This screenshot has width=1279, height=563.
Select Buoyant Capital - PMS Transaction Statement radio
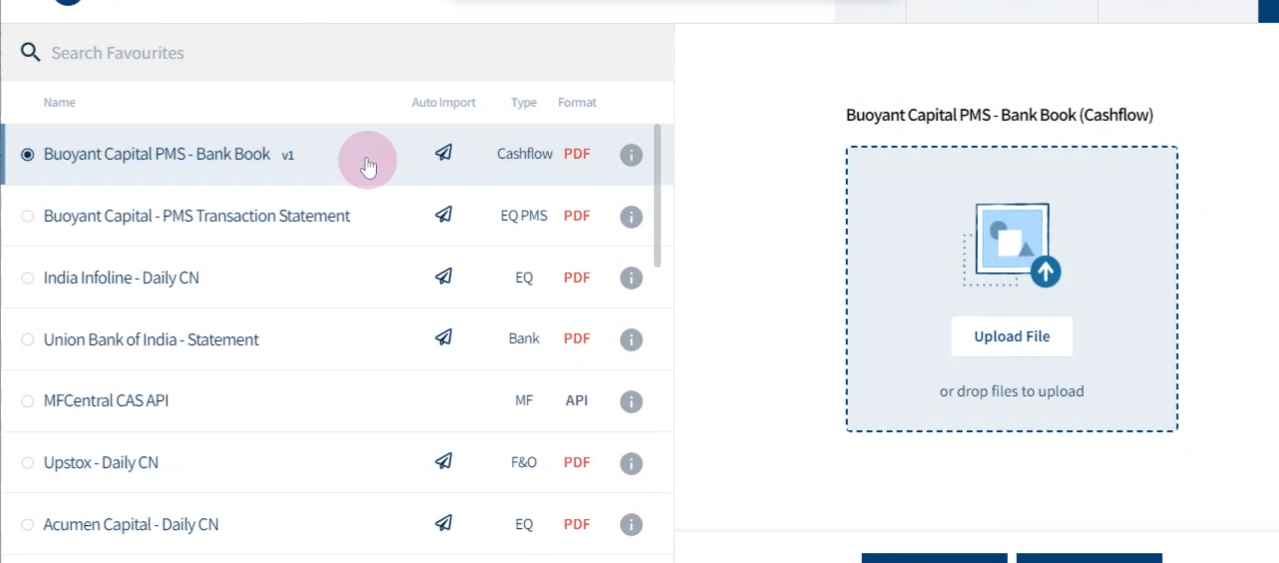(27, 216)
